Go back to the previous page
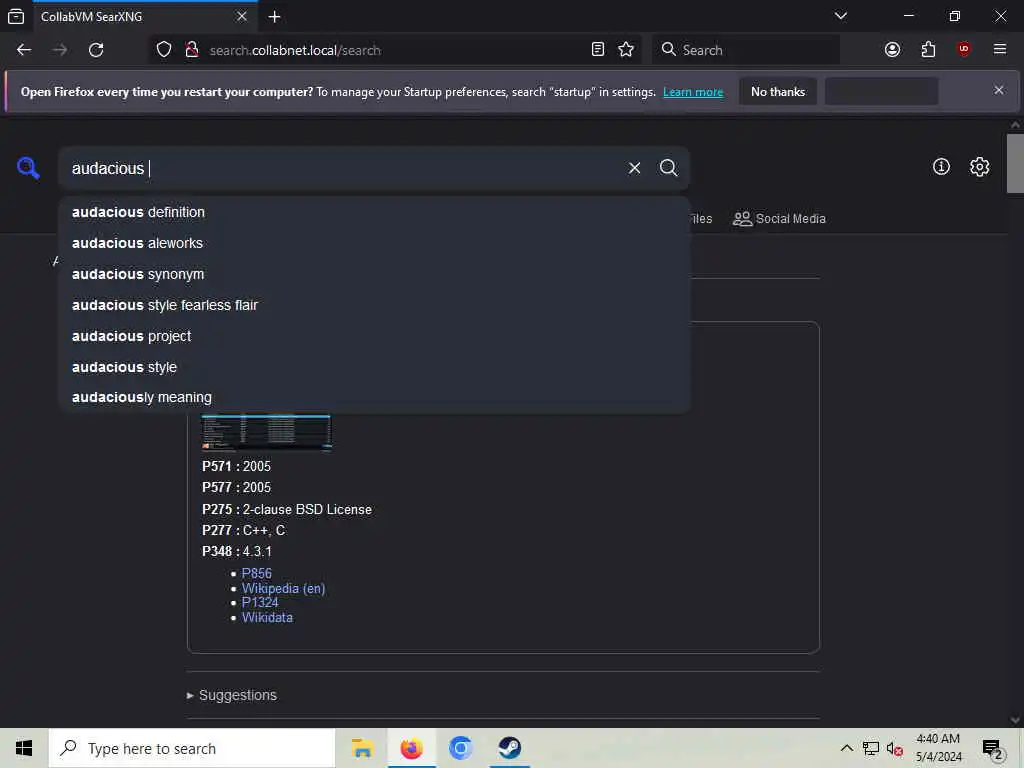 (24, 50)
